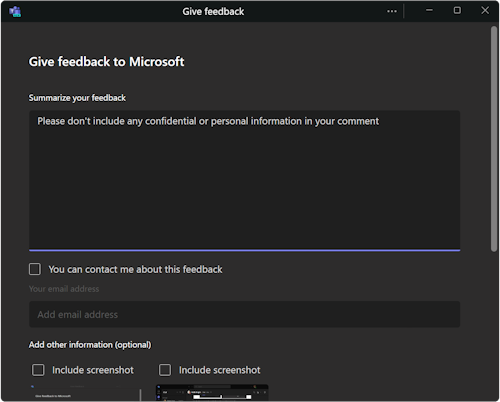Click the 'Your email address' label
Screen dimensions: 500x402
pyautogui.click(x=64, y=289)
